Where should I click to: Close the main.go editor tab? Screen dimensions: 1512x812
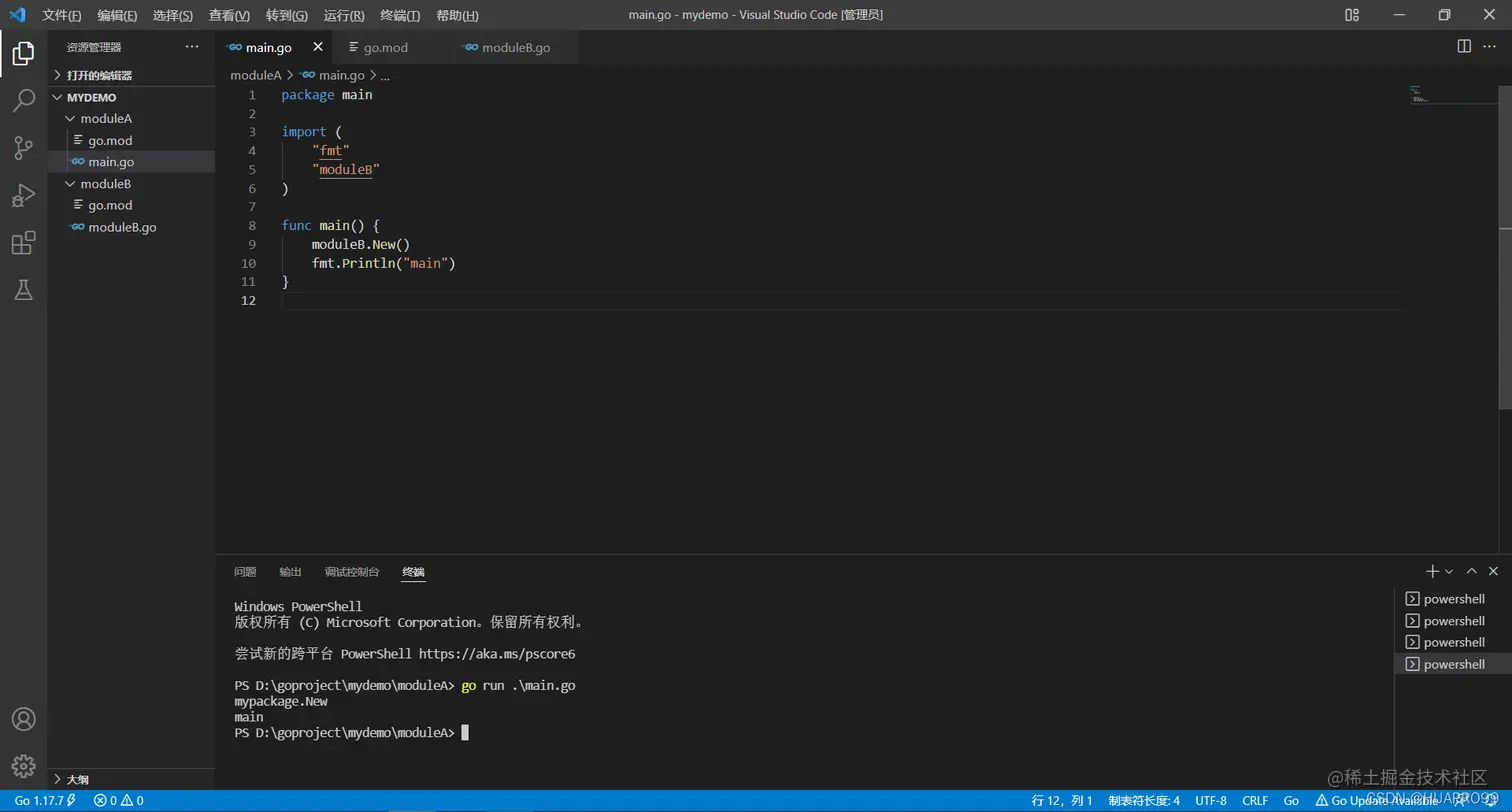pyautogui.click(x=318, y=47)
